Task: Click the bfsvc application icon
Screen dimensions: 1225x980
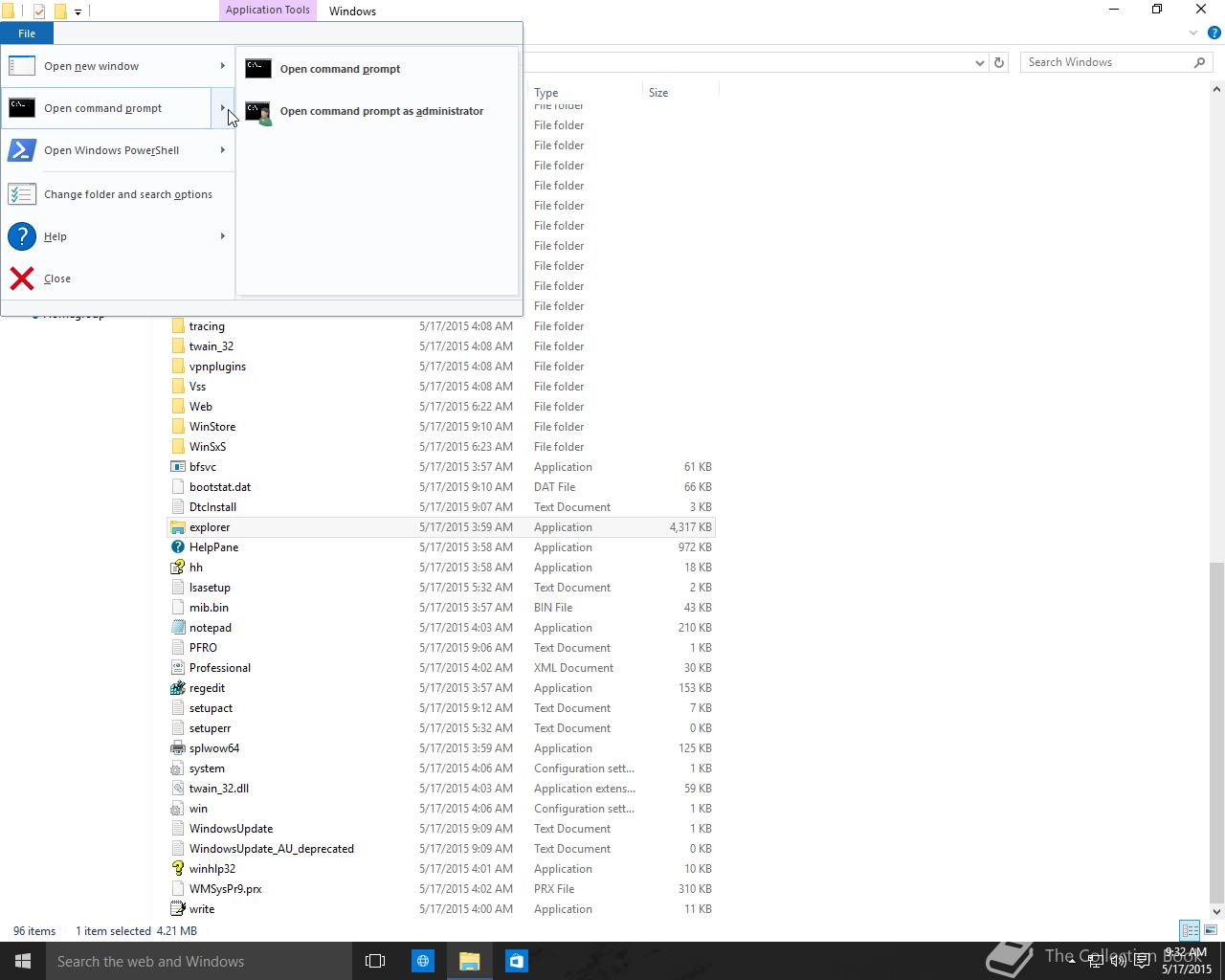Action: (x=177, y=467)
